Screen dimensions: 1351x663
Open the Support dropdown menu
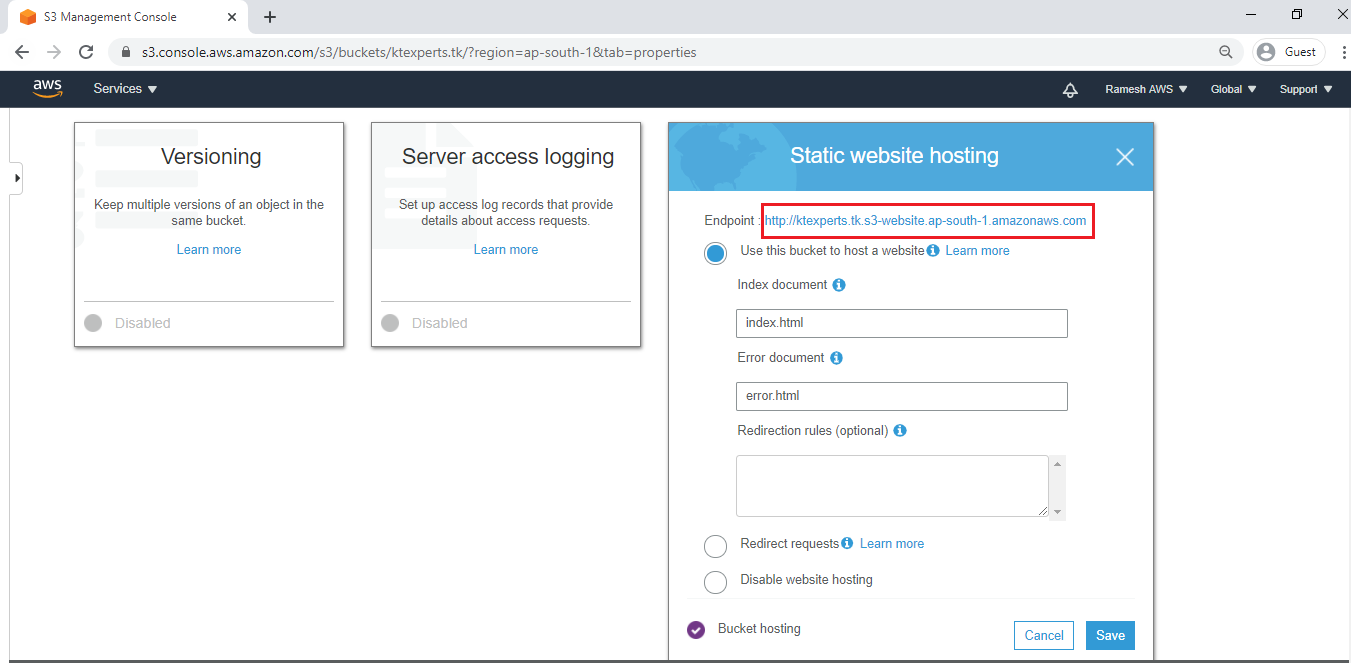(1306, 89)
